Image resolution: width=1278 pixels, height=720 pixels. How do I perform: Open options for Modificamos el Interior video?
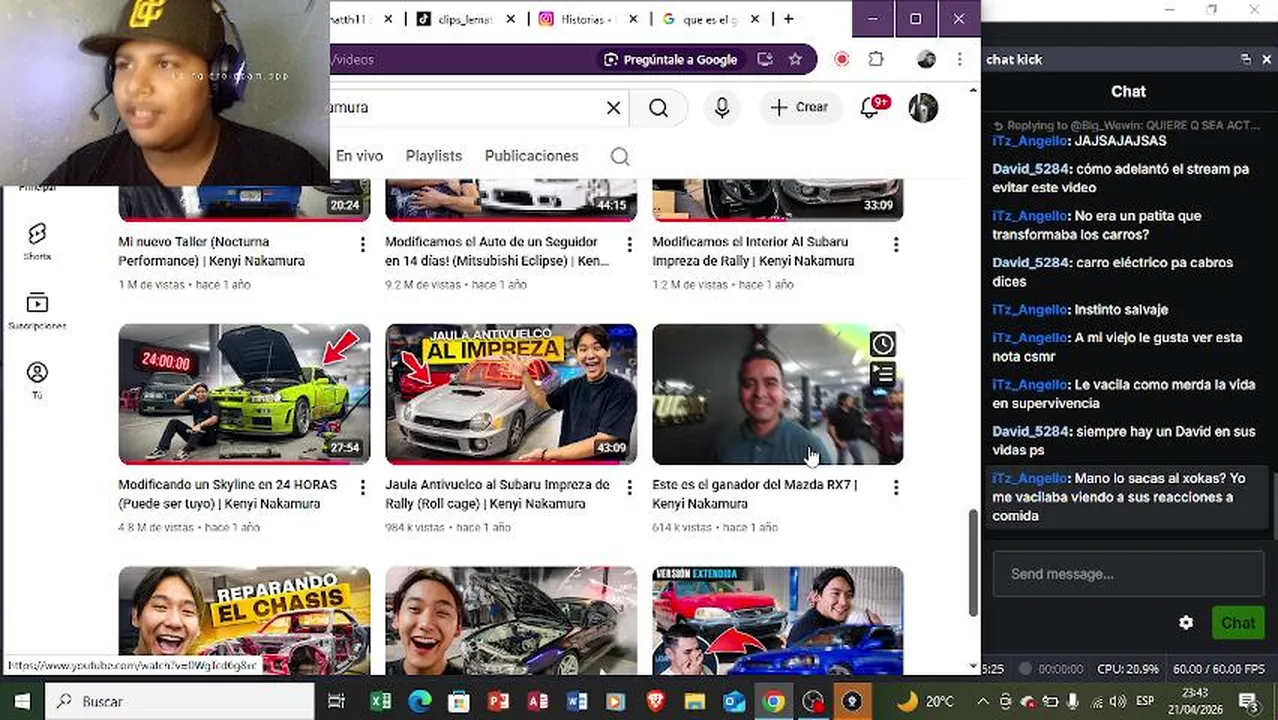[896, 244]
